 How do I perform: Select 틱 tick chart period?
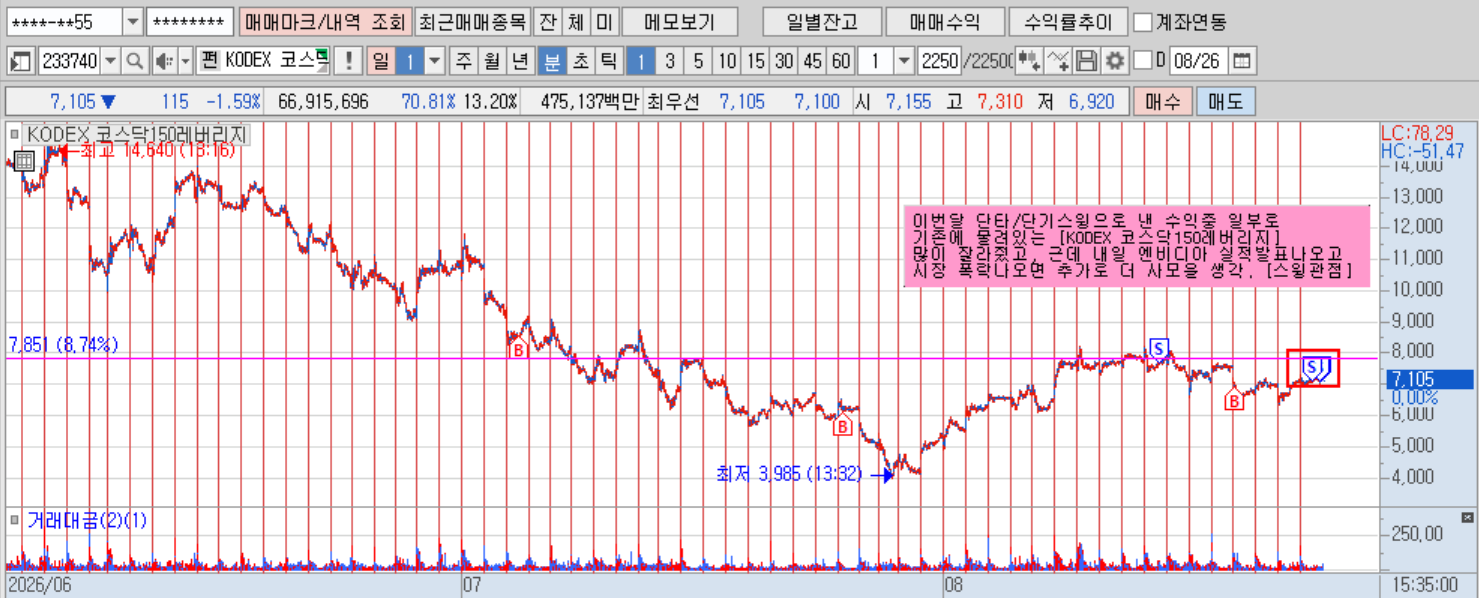point(607,62)
